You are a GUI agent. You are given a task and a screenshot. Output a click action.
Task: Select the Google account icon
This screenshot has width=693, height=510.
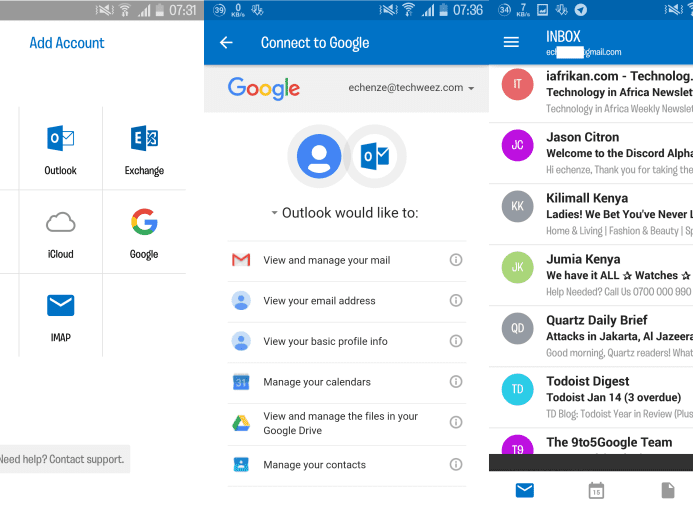(x=144, y=222)
